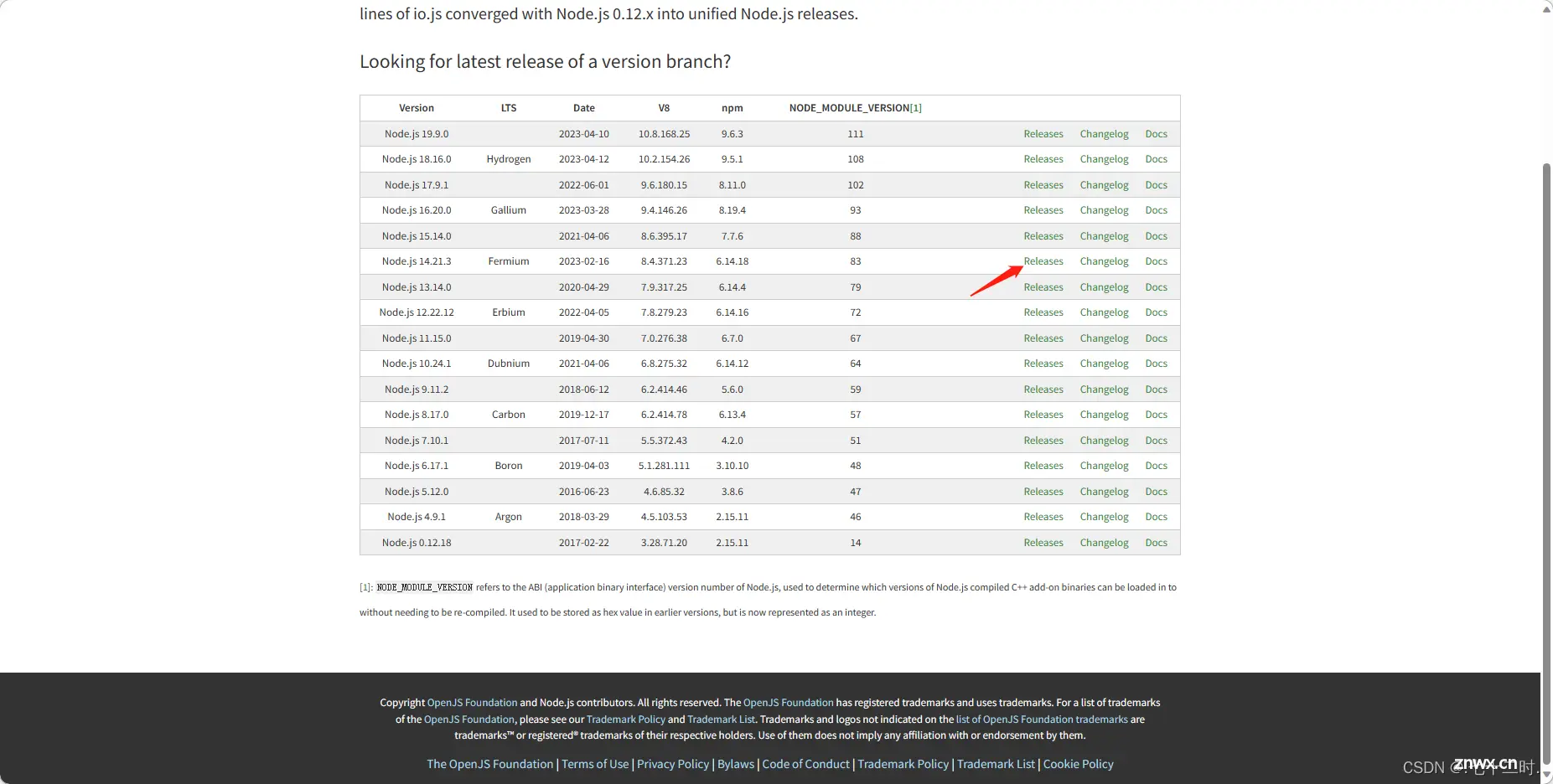Viewport: 1553px width, 784px height.
Task: Open Releases link for Node.js 14.21.3
Action: tap(1043, 261)
